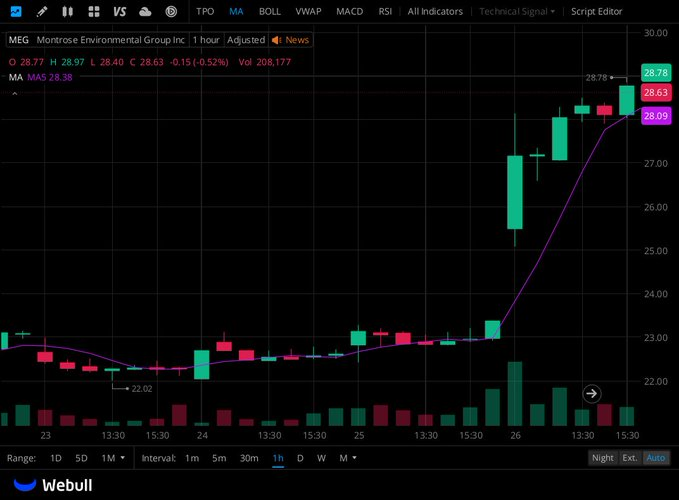
Task: Open All Indicators list
Action: tap(435, 12)
